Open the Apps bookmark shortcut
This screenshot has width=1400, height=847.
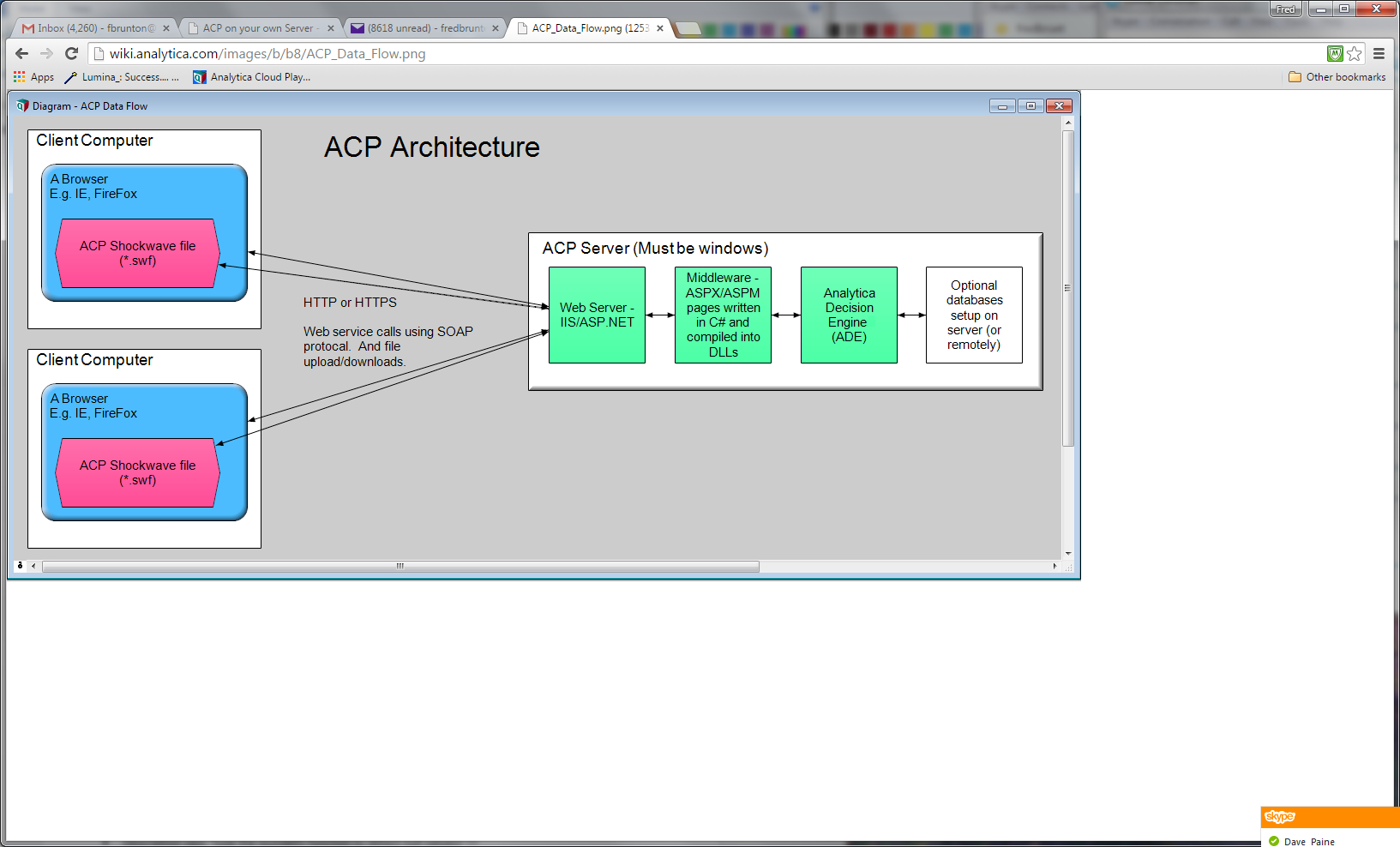[x=34, y=77]
